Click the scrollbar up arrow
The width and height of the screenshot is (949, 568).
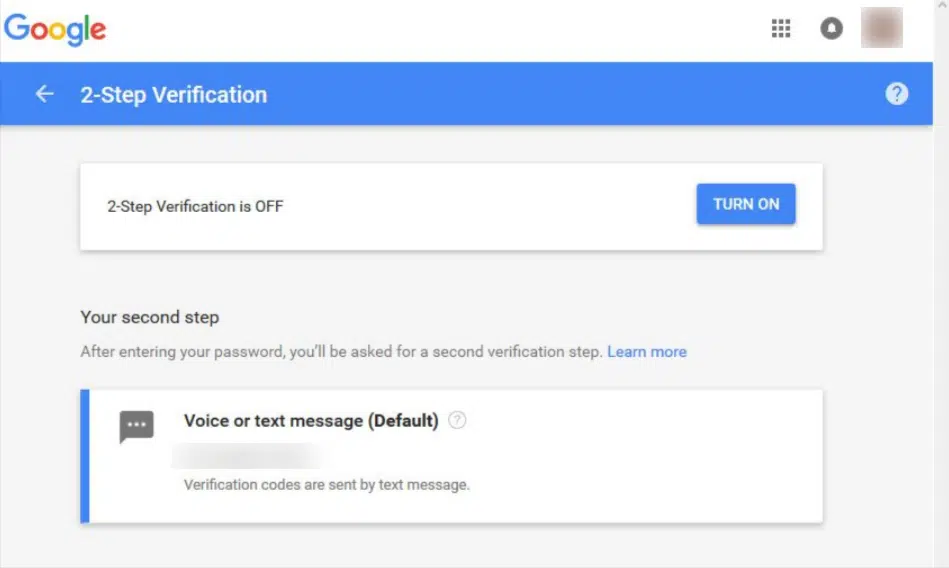pyautogui.click(x=942, y=5)
